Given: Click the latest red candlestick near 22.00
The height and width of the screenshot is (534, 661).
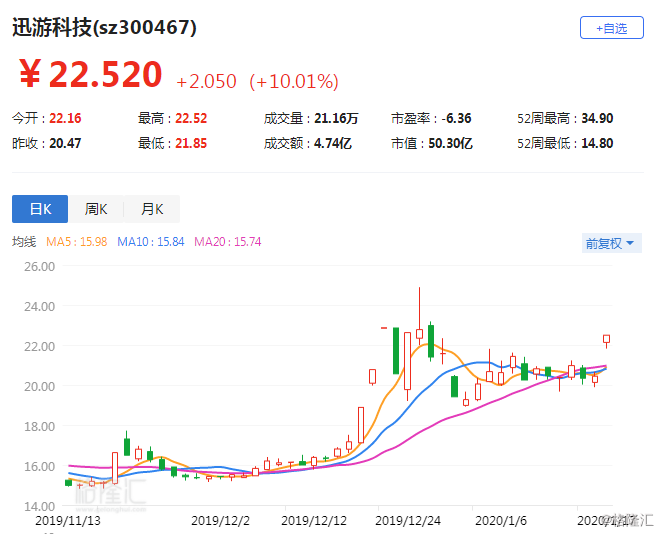Looking at the screenshot, I should 607,339.
